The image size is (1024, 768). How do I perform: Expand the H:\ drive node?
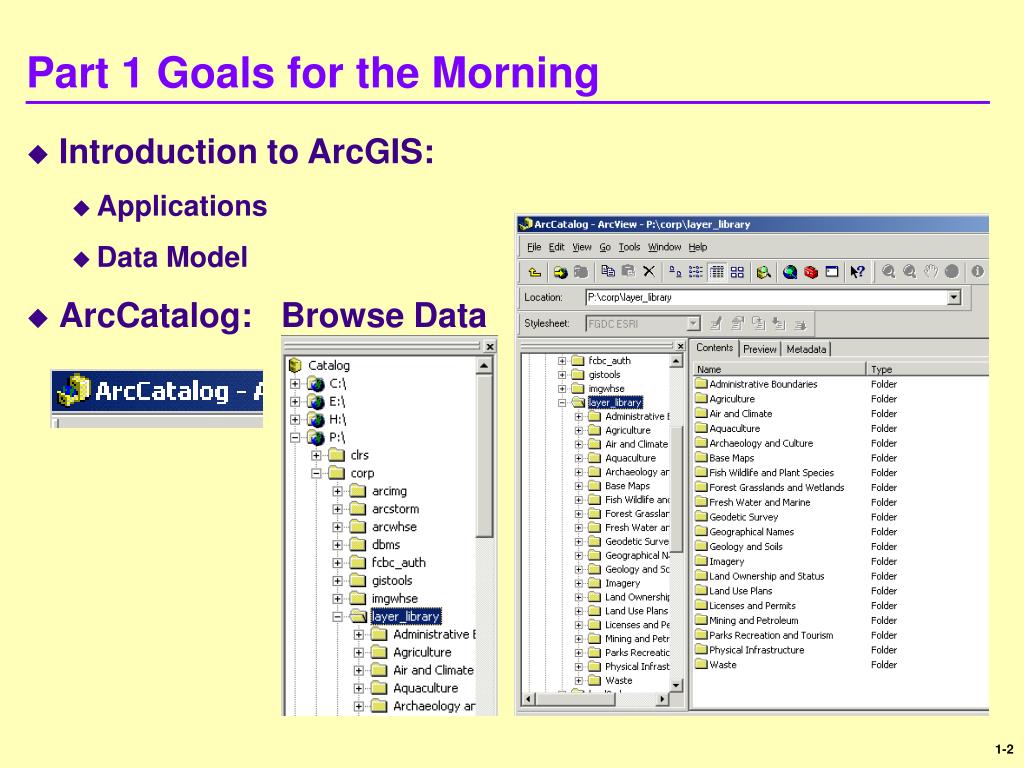(x=295, y=419)
